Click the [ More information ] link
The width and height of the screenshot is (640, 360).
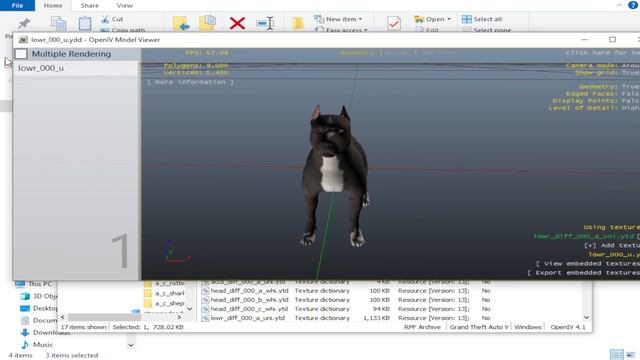(190, 82)
